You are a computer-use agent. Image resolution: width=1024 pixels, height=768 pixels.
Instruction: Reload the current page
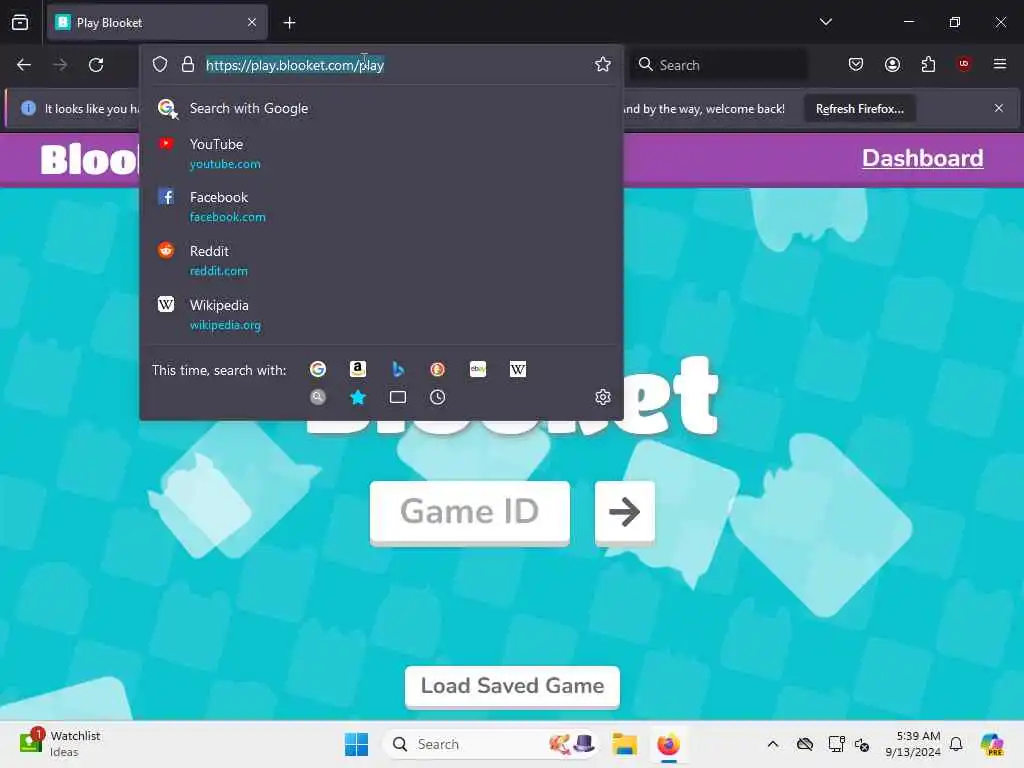pos(96,65)
